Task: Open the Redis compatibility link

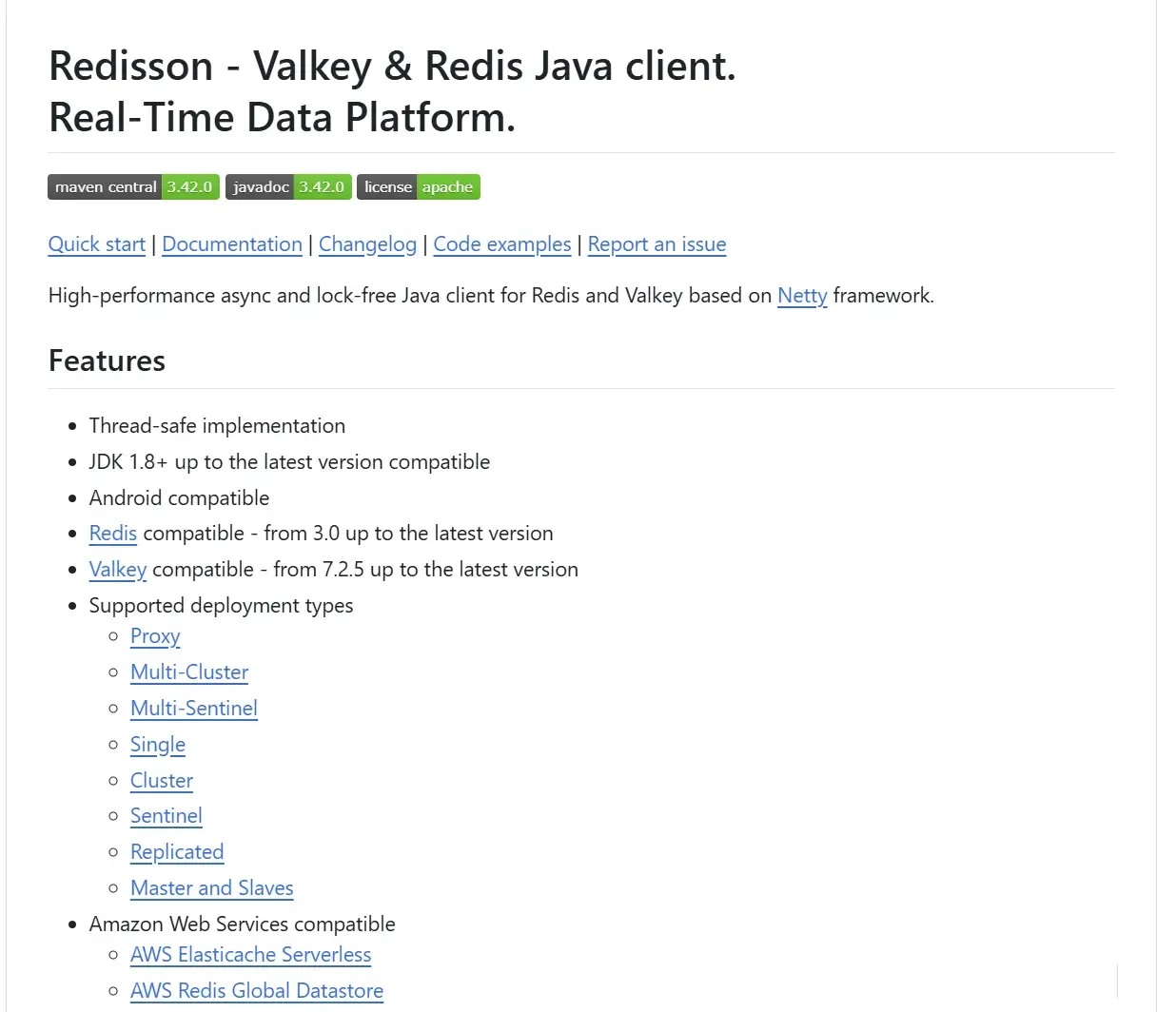Action: pos(113,534)
